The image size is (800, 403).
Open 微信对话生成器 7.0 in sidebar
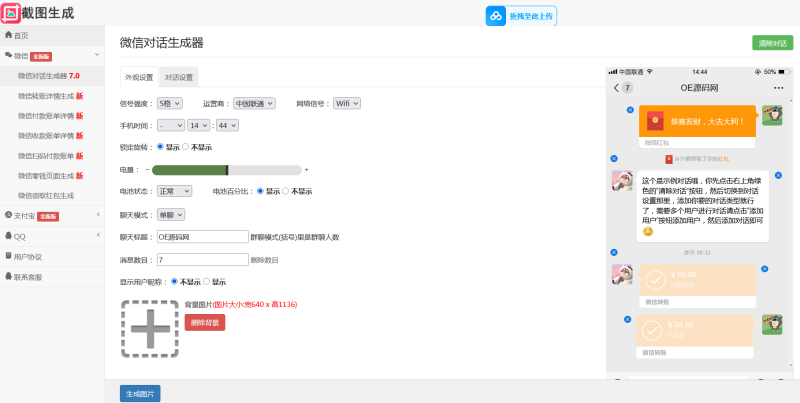coord(52,75)
